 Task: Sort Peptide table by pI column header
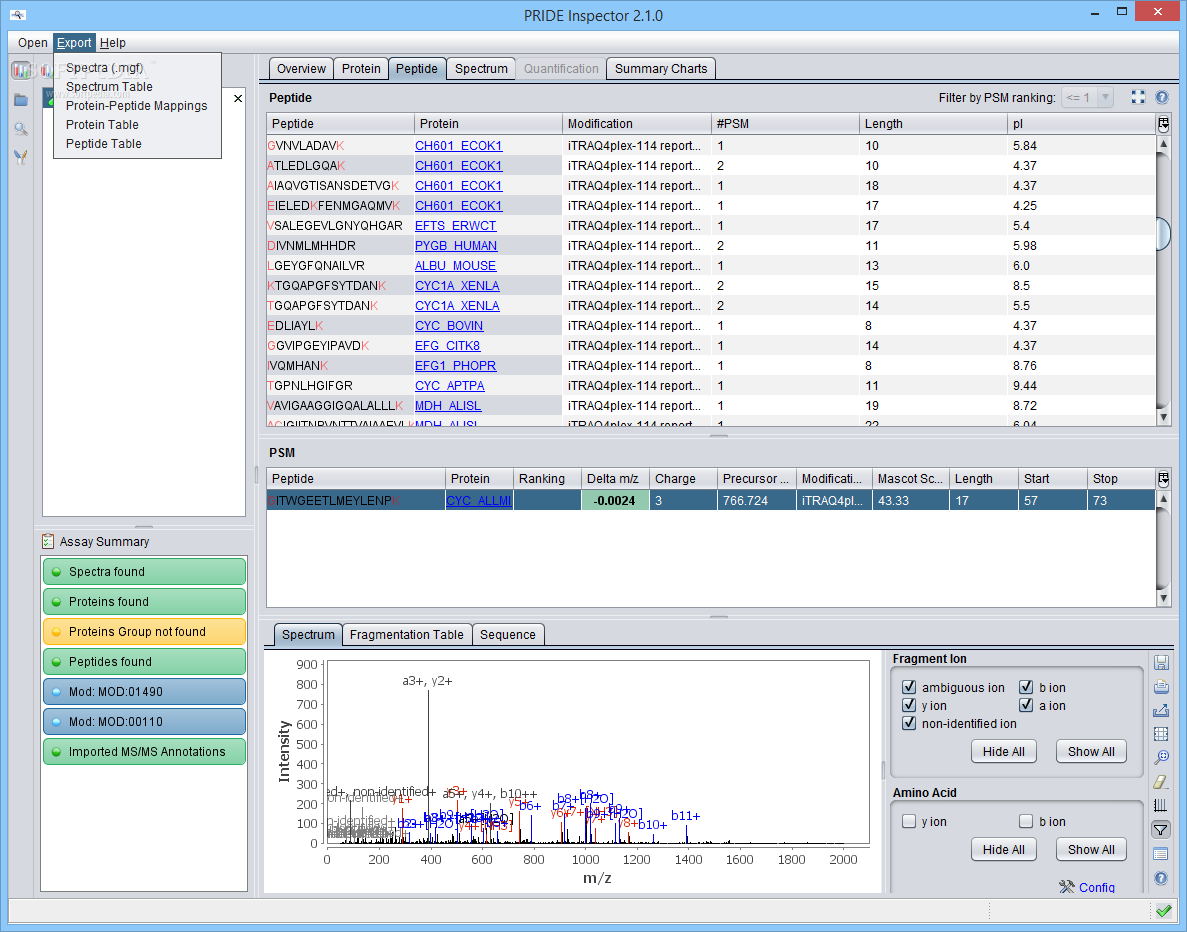(x=1081, y=123)
